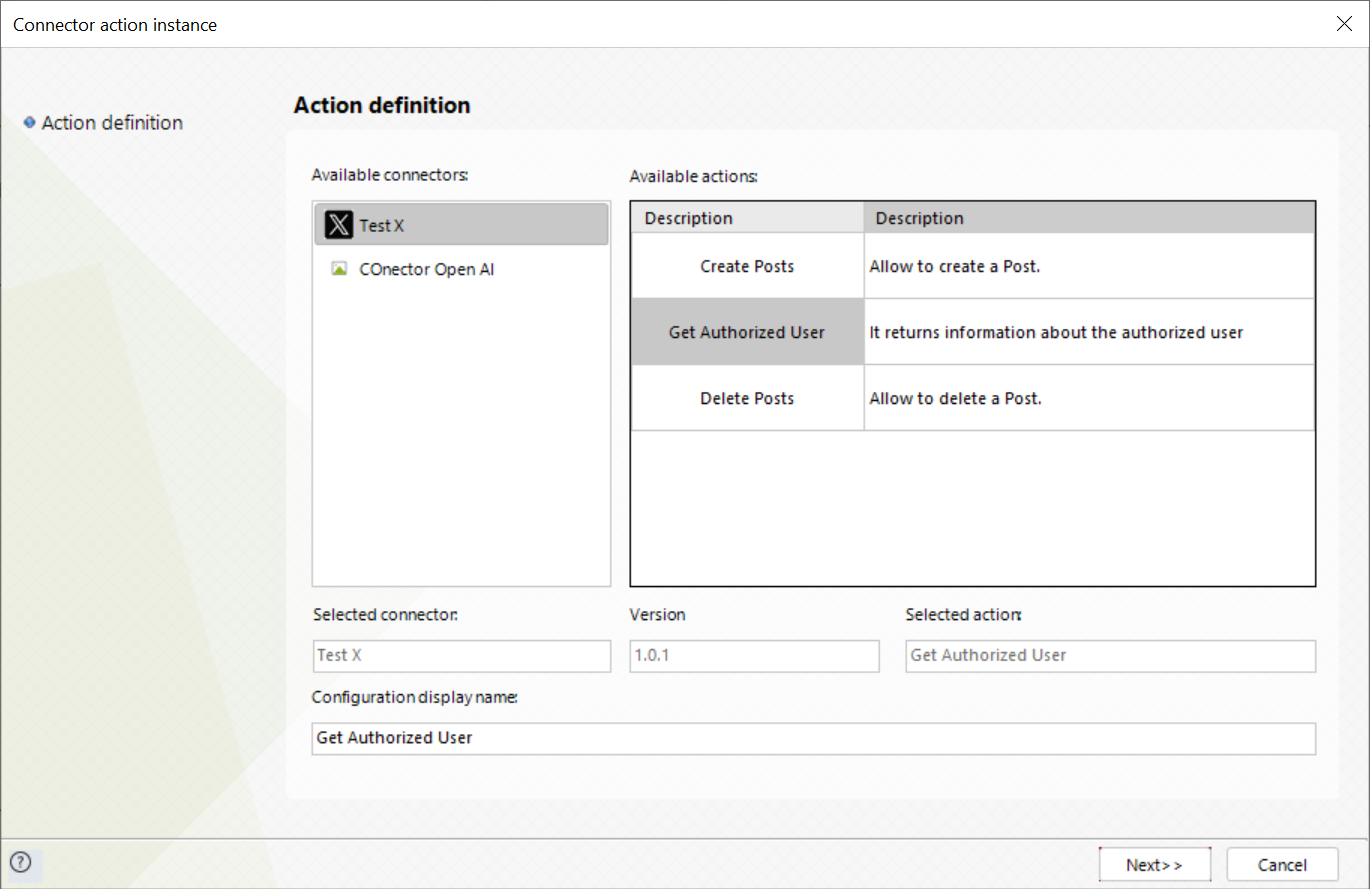This screenshot has width=1370, height=889.
Task: Click 'It returns information about the authorized user'
Action: tap(1056, 332)
